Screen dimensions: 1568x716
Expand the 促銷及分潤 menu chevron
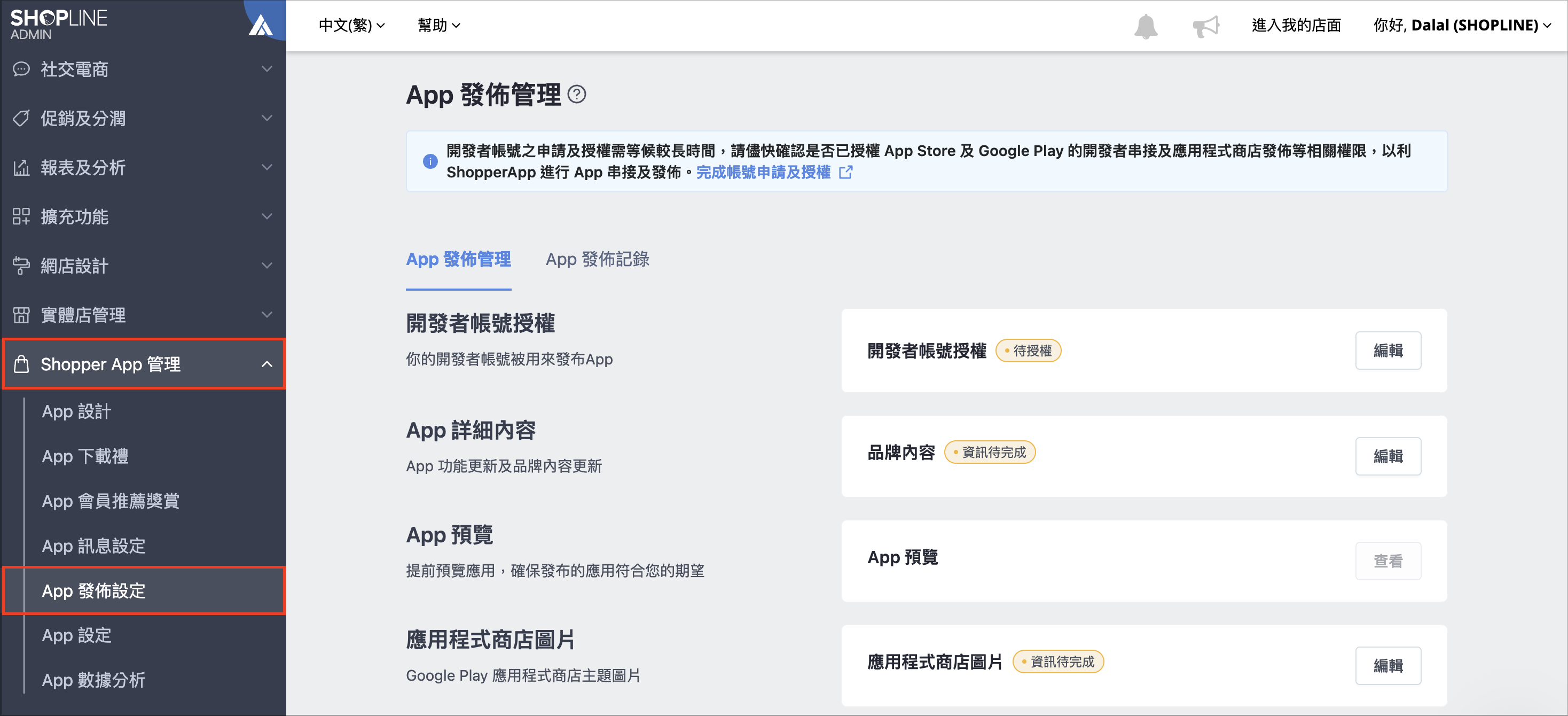coord(266,118)
